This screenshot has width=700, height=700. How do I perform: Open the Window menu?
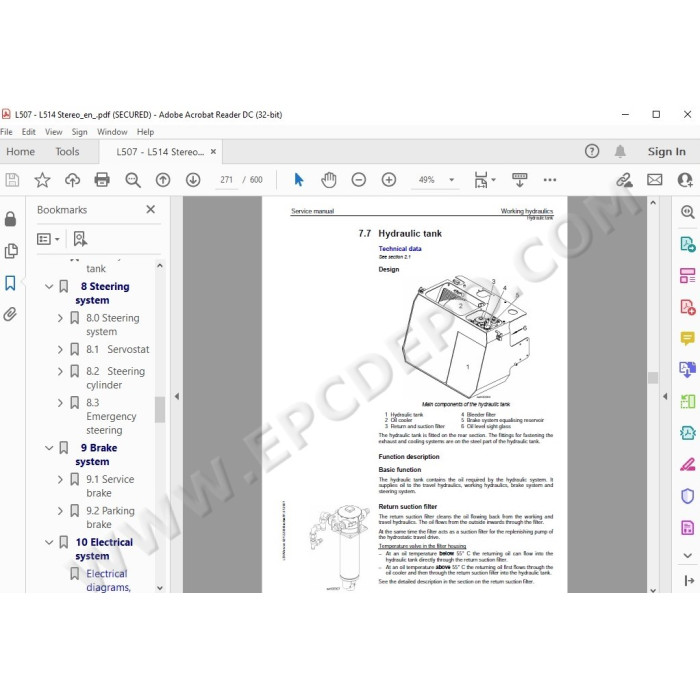(x=112, y=132)
